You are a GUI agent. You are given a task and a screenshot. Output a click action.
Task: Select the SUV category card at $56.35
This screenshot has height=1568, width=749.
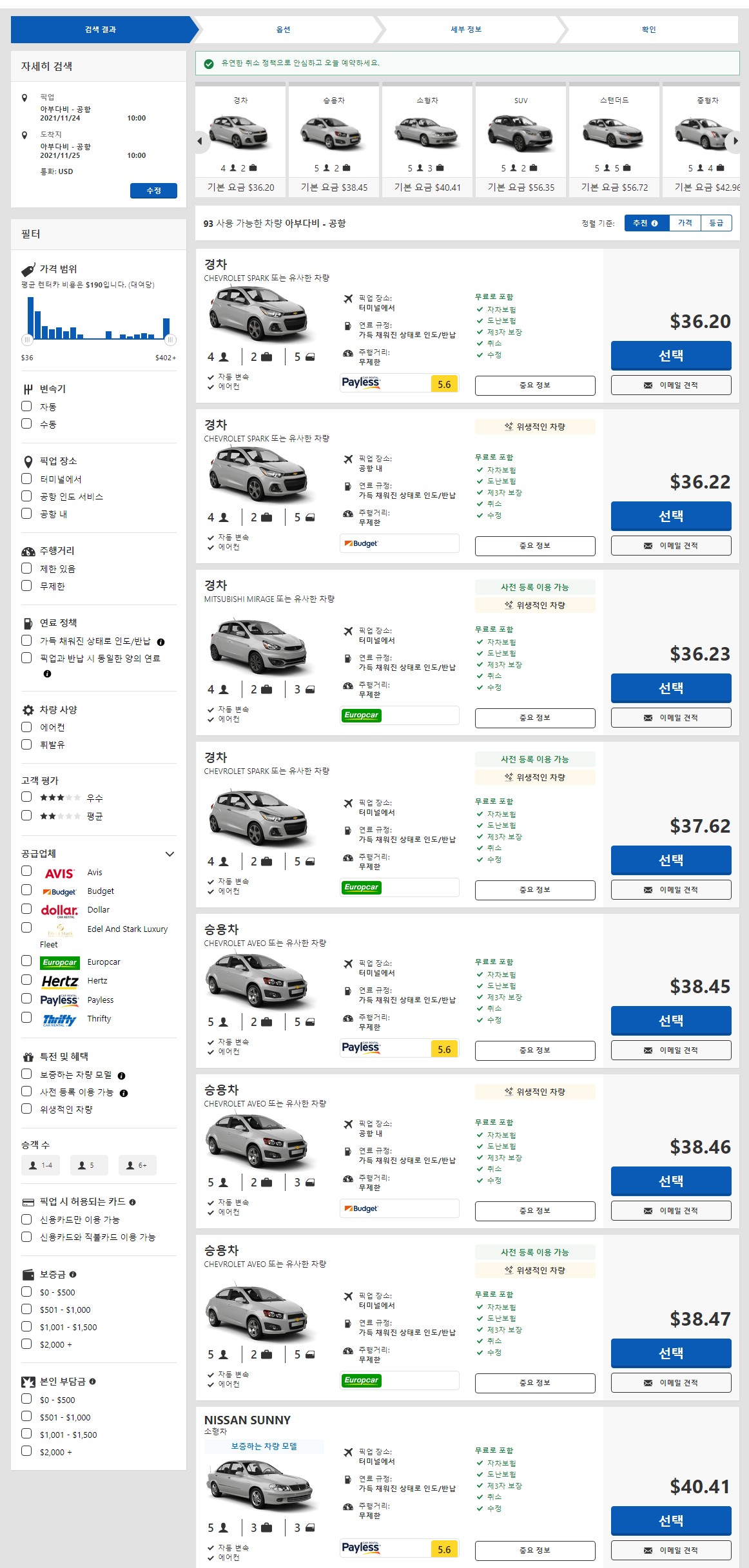(521, 140)
